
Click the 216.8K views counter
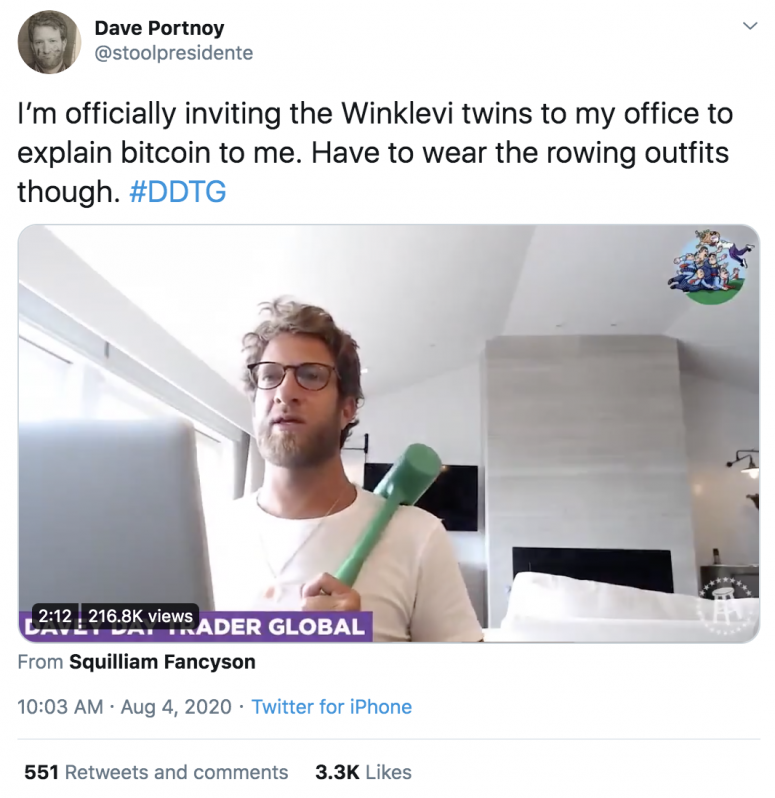pyautogui.click(x=140, y=616)
